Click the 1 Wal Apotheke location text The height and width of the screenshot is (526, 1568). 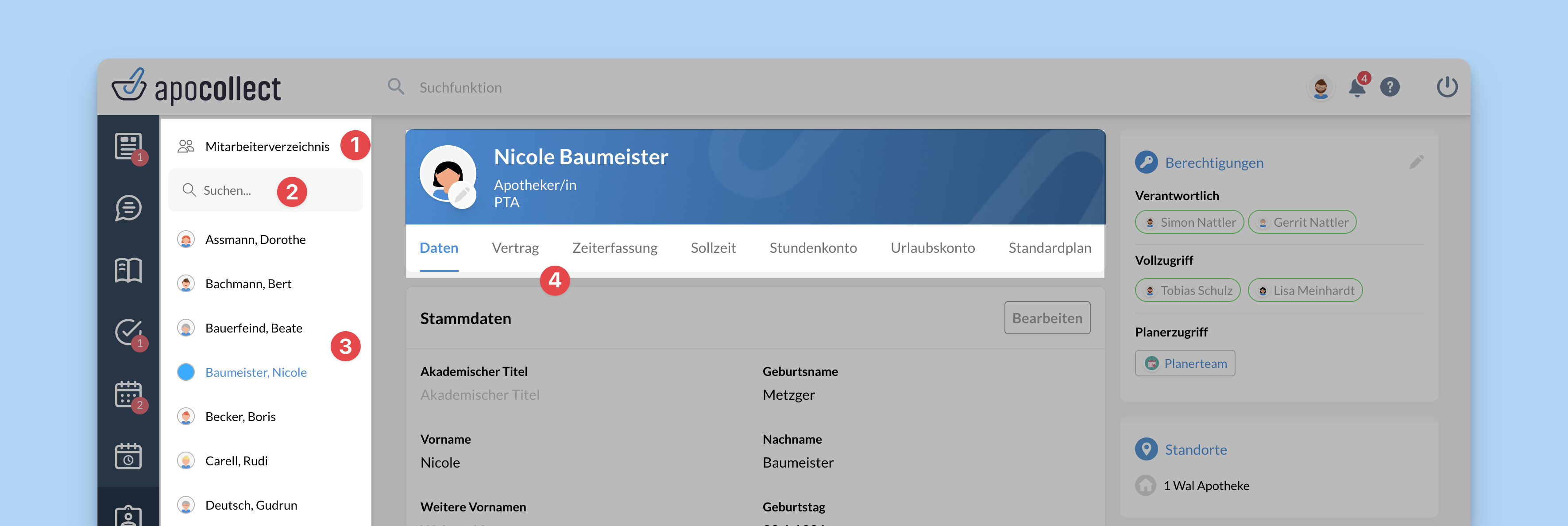point(1206,485)
